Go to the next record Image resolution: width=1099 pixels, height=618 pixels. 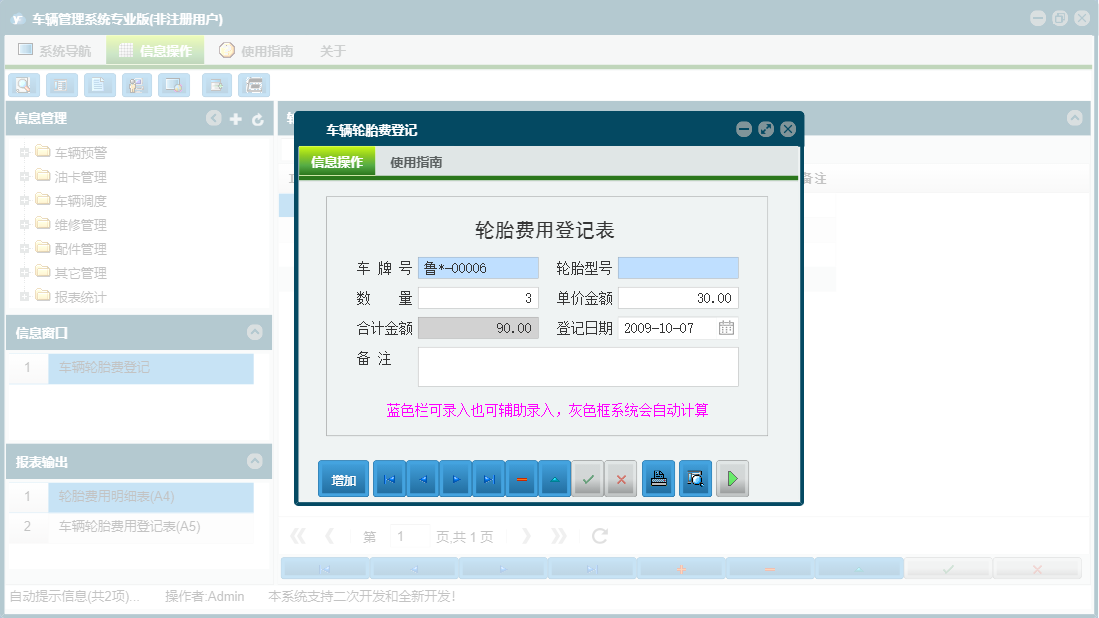tap(456, 478)
